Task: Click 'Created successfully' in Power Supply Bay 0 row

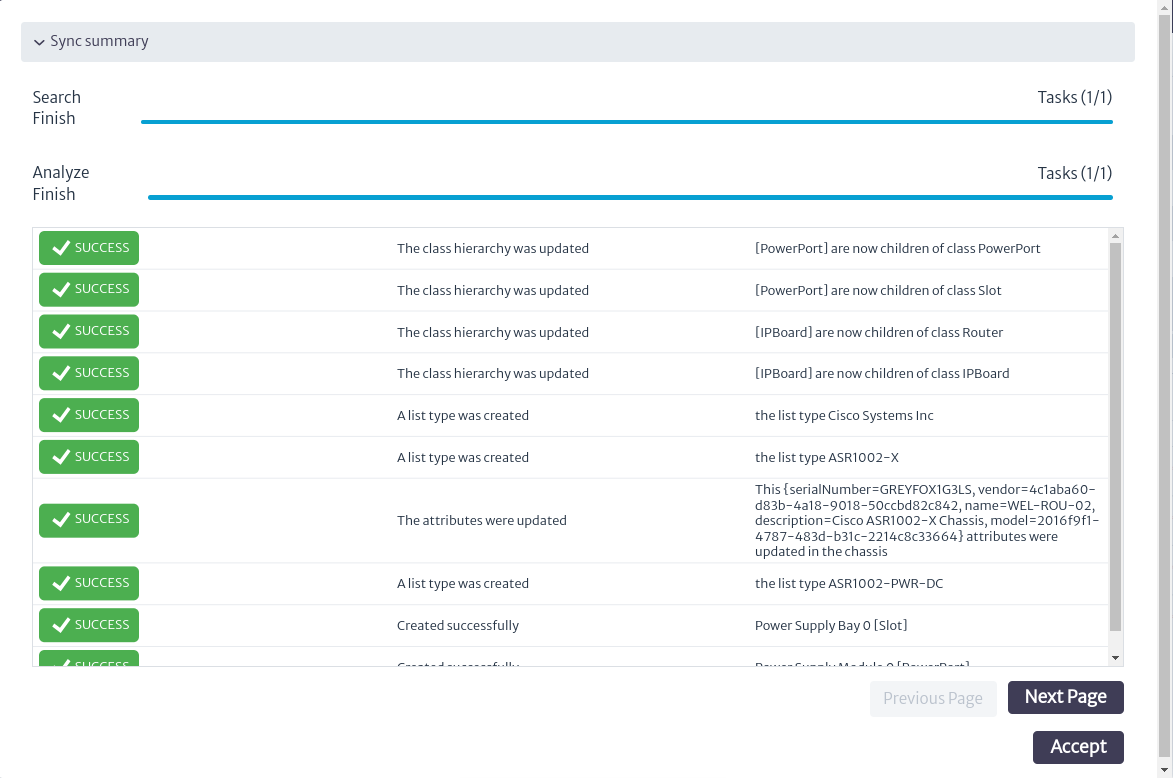Action: (x=458, y=625)
